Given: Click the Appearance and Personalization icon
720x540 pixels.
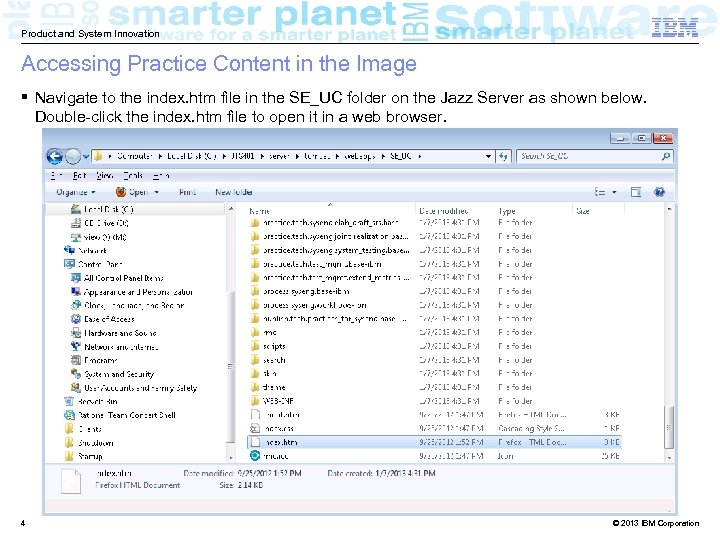Looking at the screenshot, I should tap(76, 292).
